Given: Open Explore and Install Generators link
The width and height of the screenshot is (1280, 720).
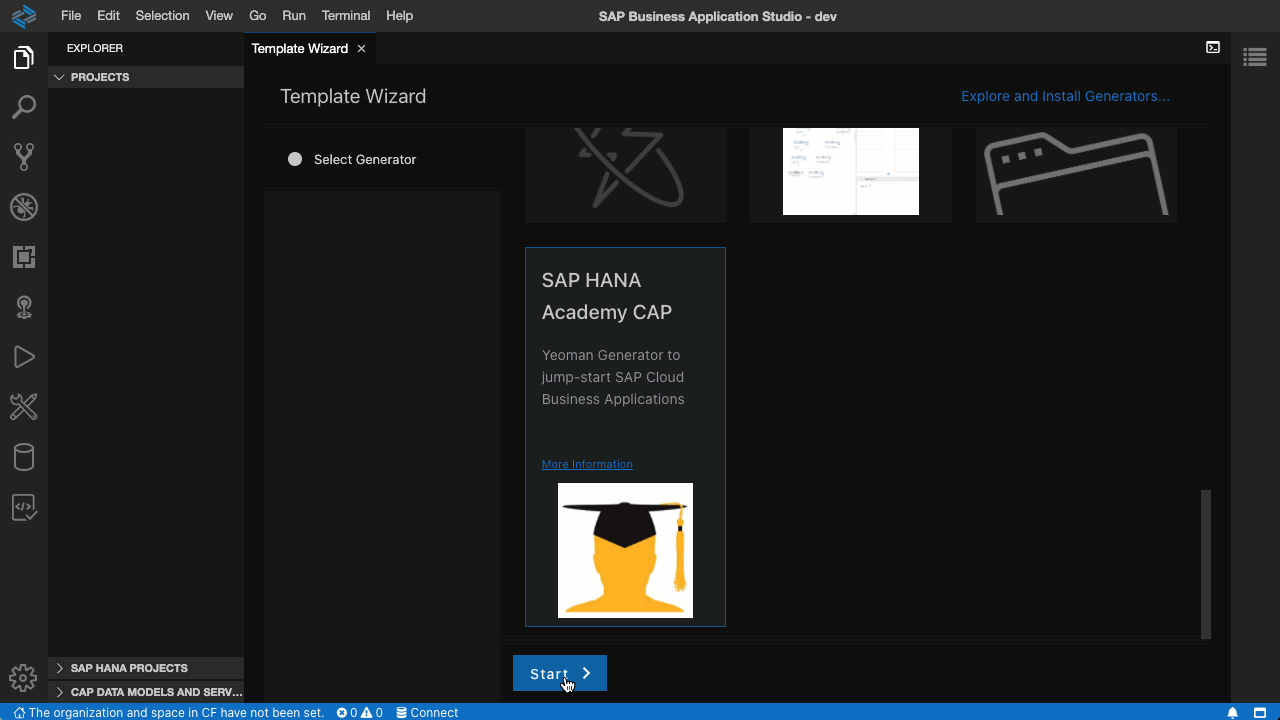Looking at the screenshot, I should point(1065,96).
